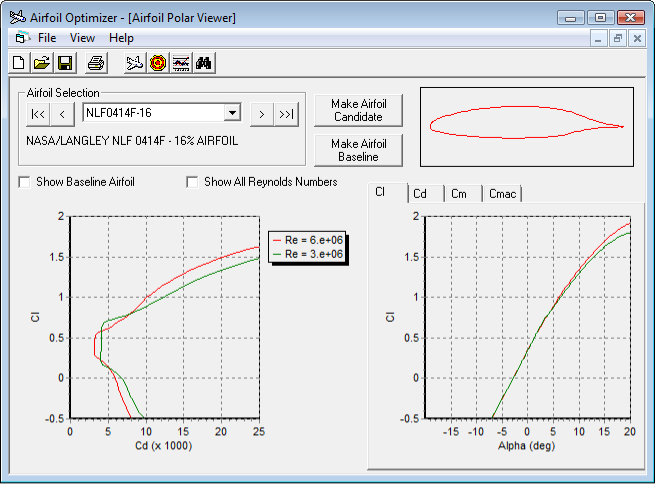Save using the floppy disk icon
The image size is (655, 484).
click(65, 63)
